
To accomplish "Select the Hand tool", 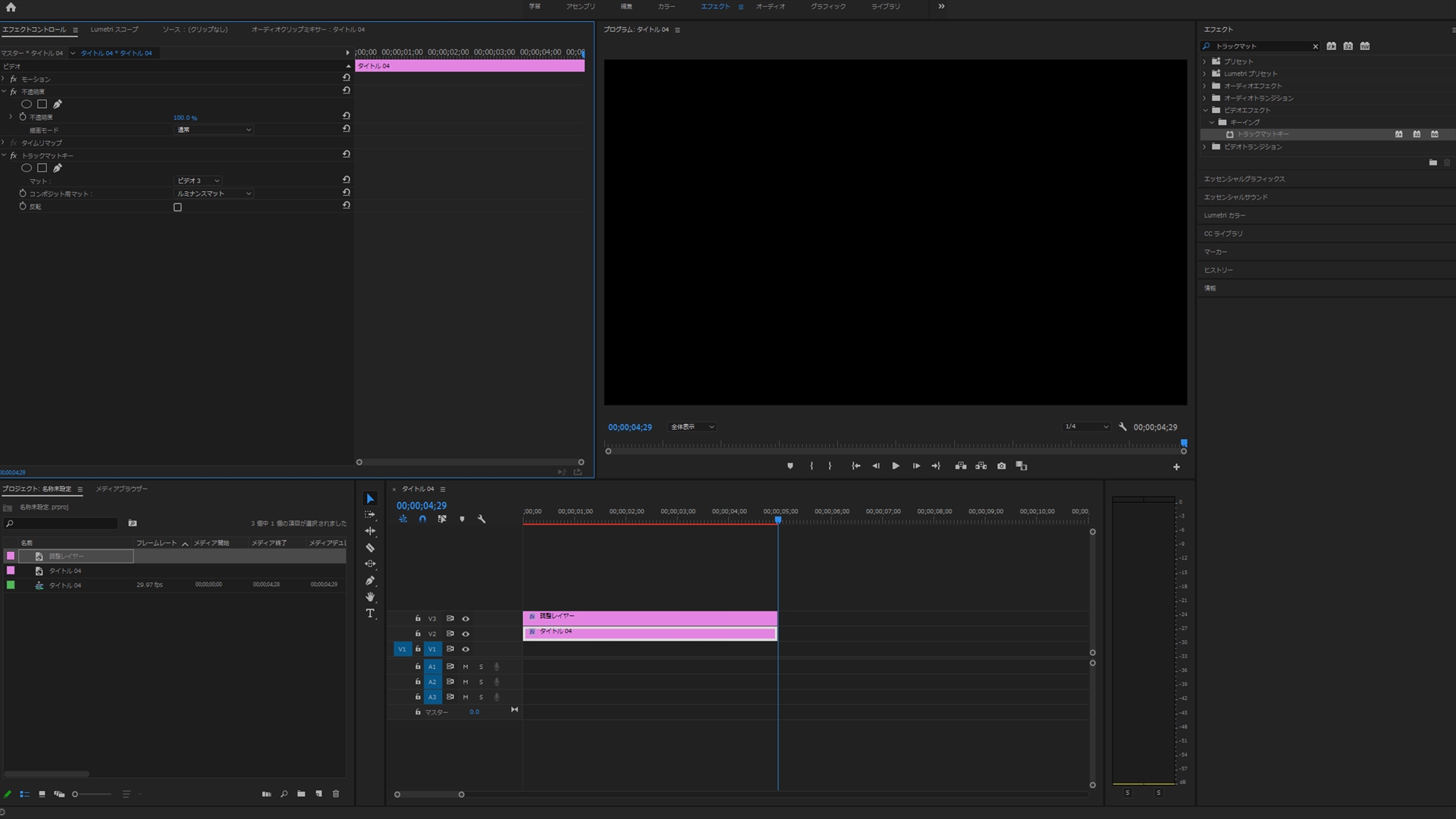I will click(370, 598).
